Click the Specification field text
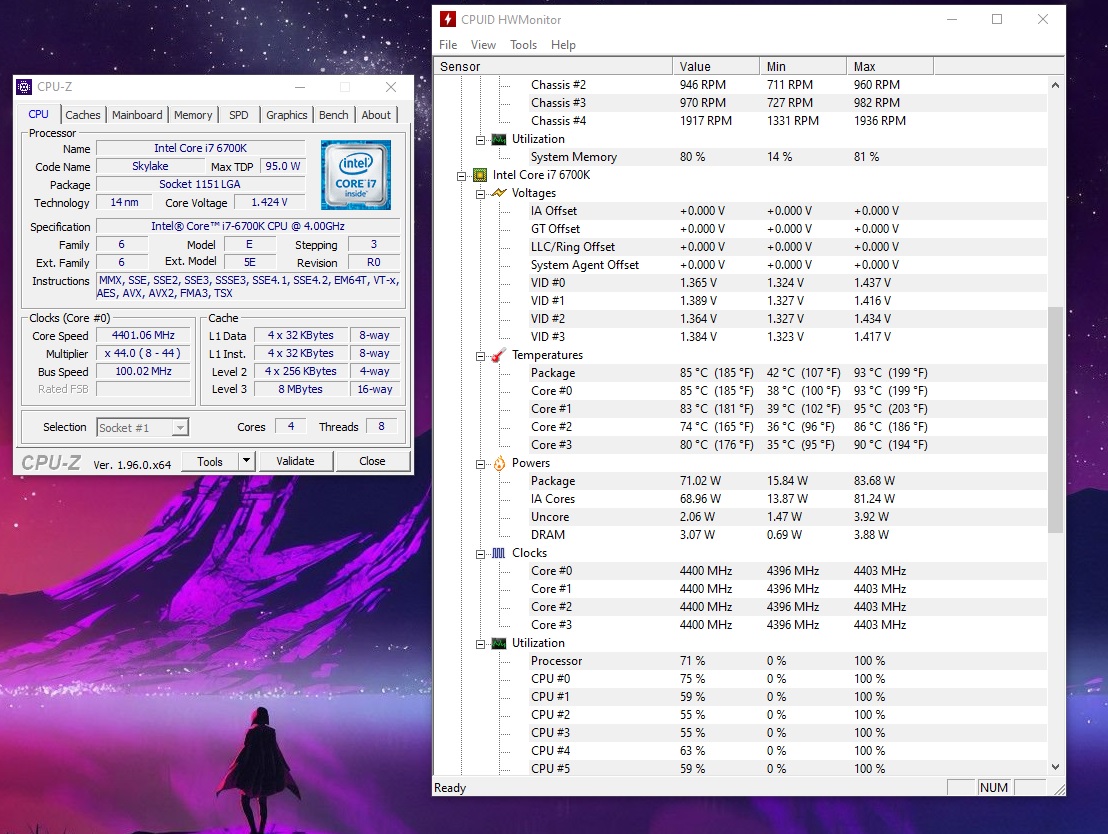 pos(248,226)
